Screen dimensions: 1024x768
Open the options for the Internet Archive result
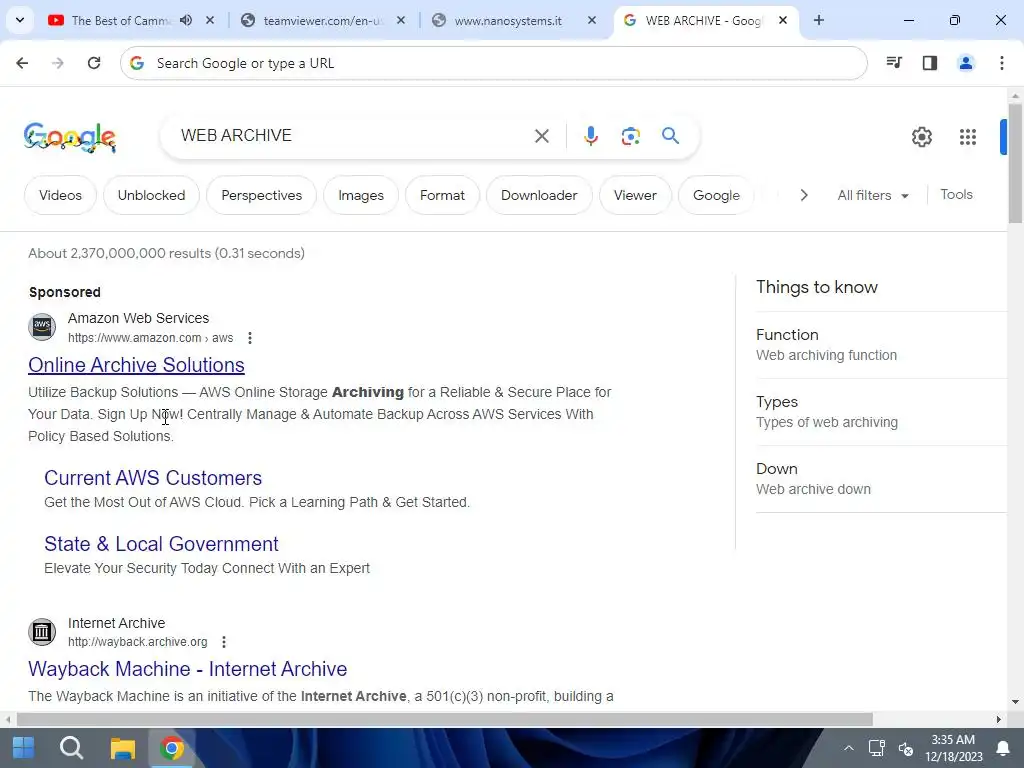[224, 642]
